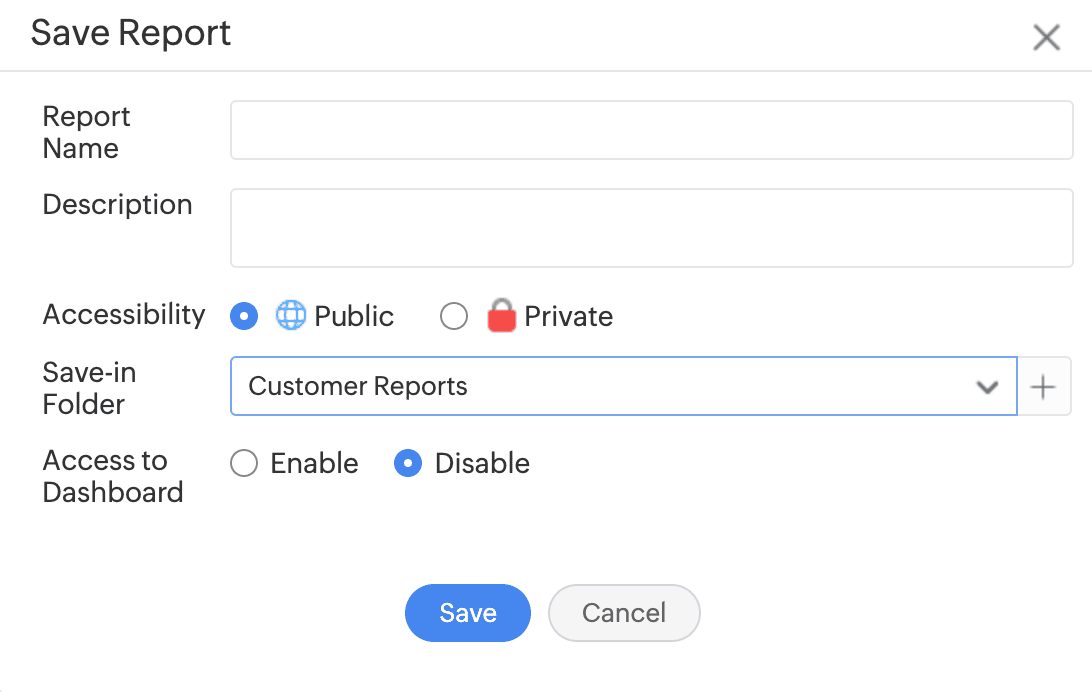Screen dimensions: 1092x692
Task: Click the Enable label text
Action: tap(314, 464)
